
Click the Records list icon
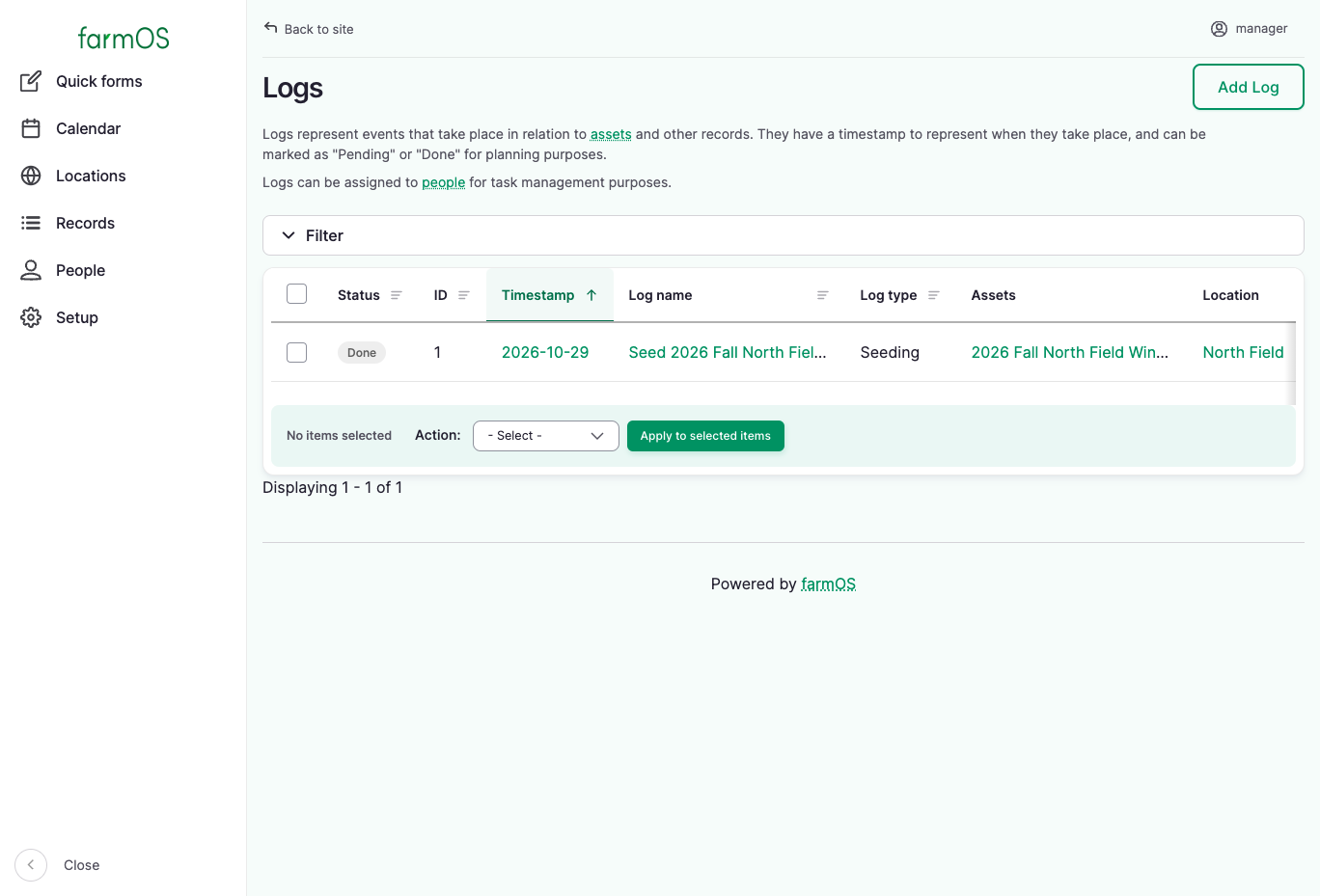pos(31,223)
